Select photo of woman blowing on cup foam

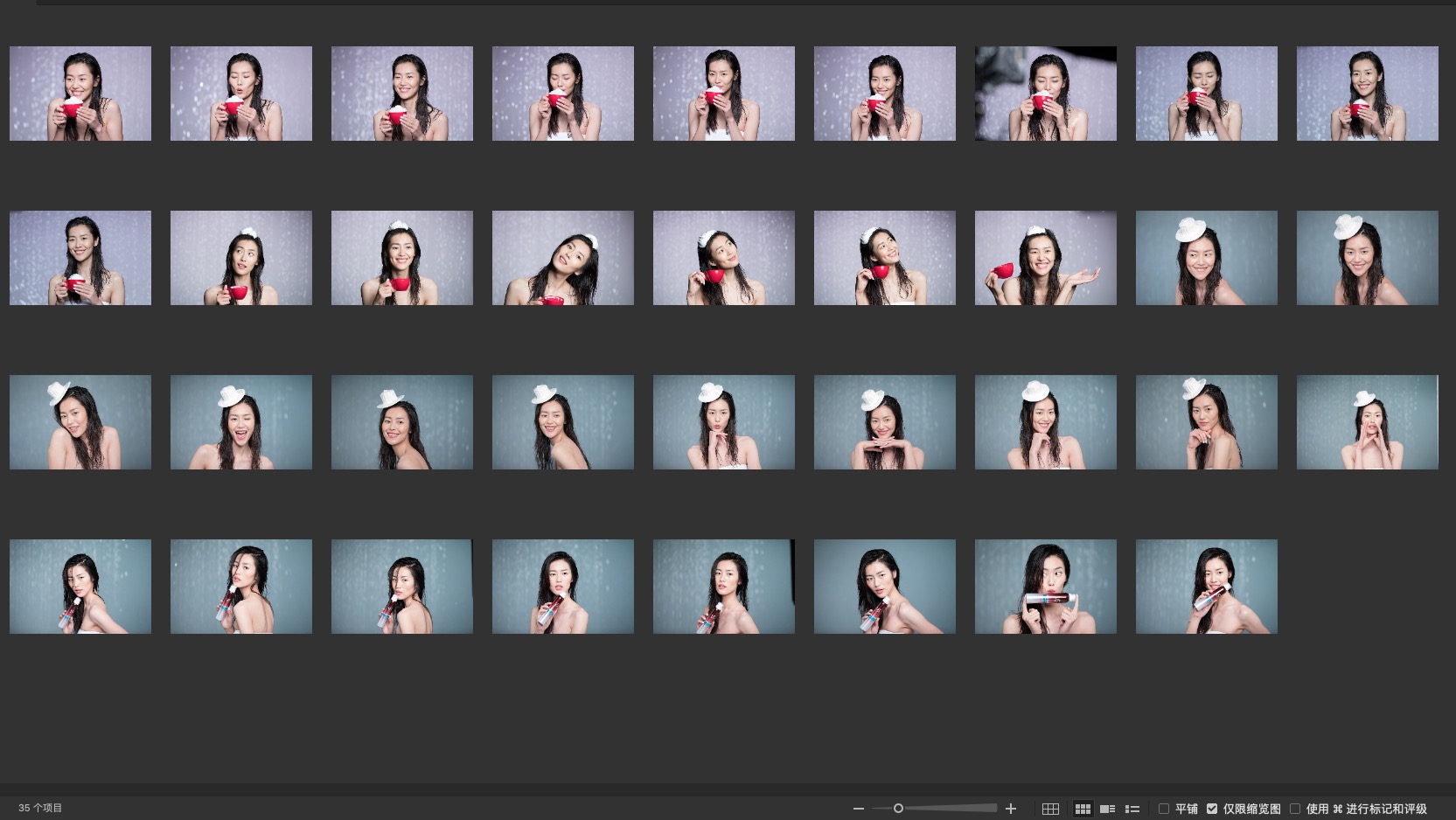pyautogui.click(x=240, y=94)
